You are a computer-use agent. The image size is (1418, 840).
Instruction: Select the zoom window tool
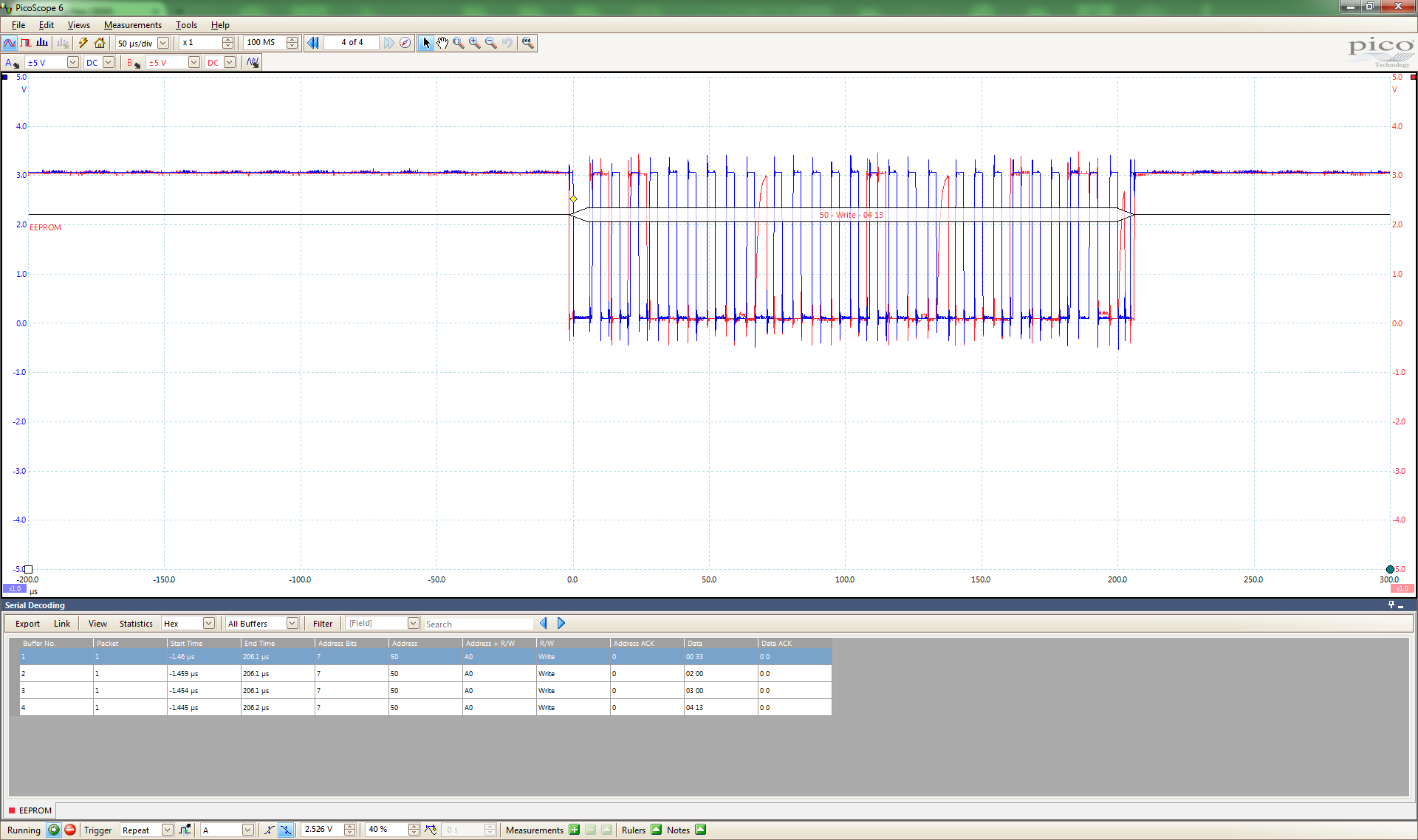pyautogui.click(x=459, y=43)
